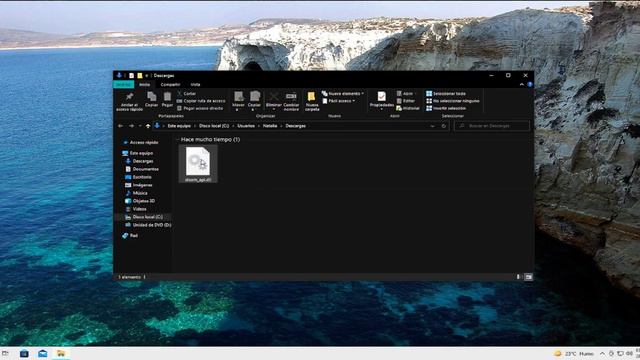The height and width of the screenshot is (360, 640).
Task: Switch to large icons view in status bar
Action: pyautogui.click(x=528, y=277)
